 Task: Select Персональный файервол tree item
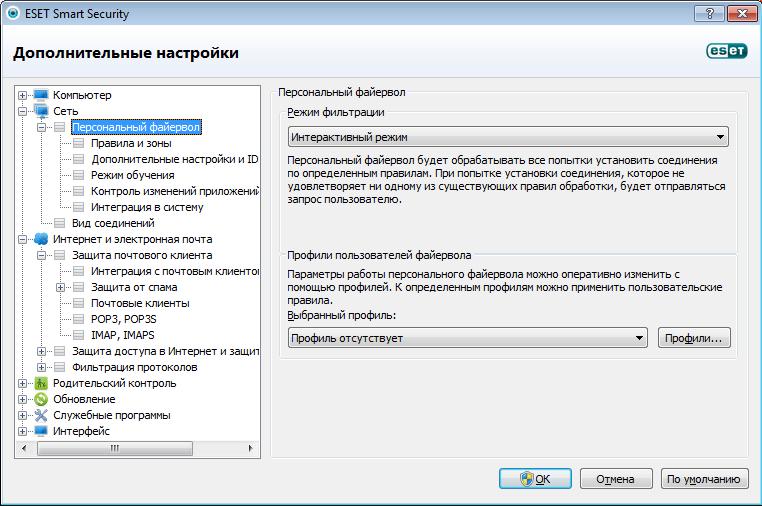(136, 127)
